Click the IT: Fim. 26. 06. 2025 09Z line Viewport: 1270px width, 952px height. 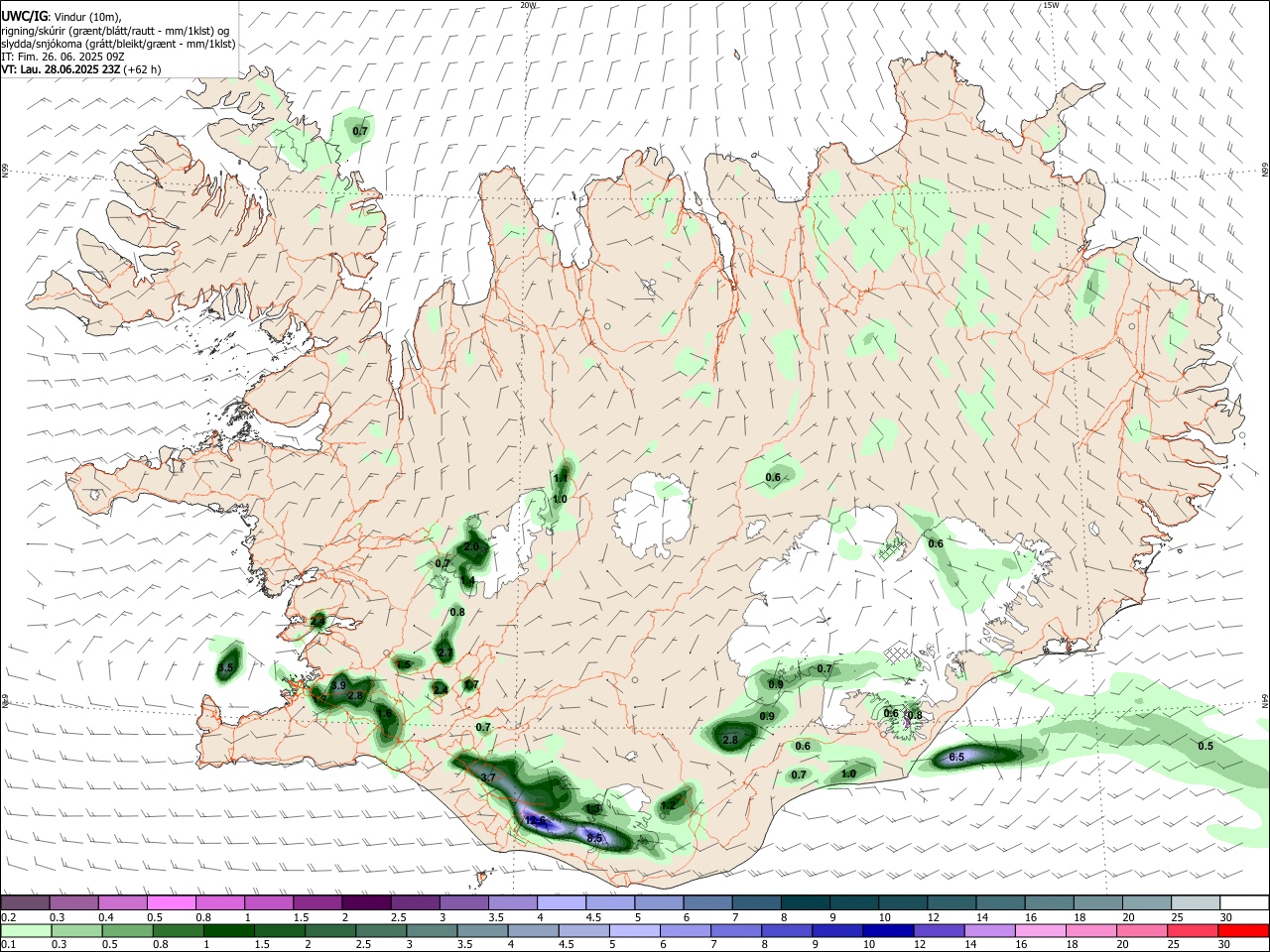click(x=63, y=57)
